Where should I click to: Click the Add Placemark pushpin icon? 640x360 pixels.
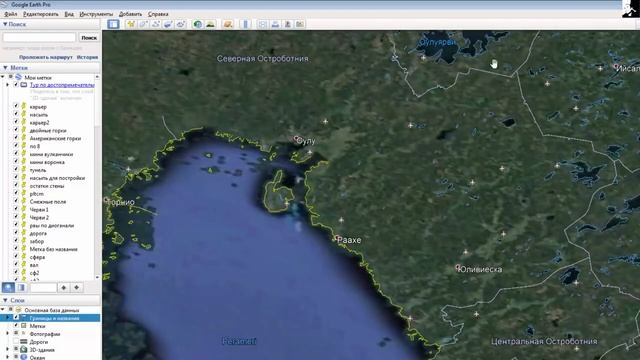131,24
